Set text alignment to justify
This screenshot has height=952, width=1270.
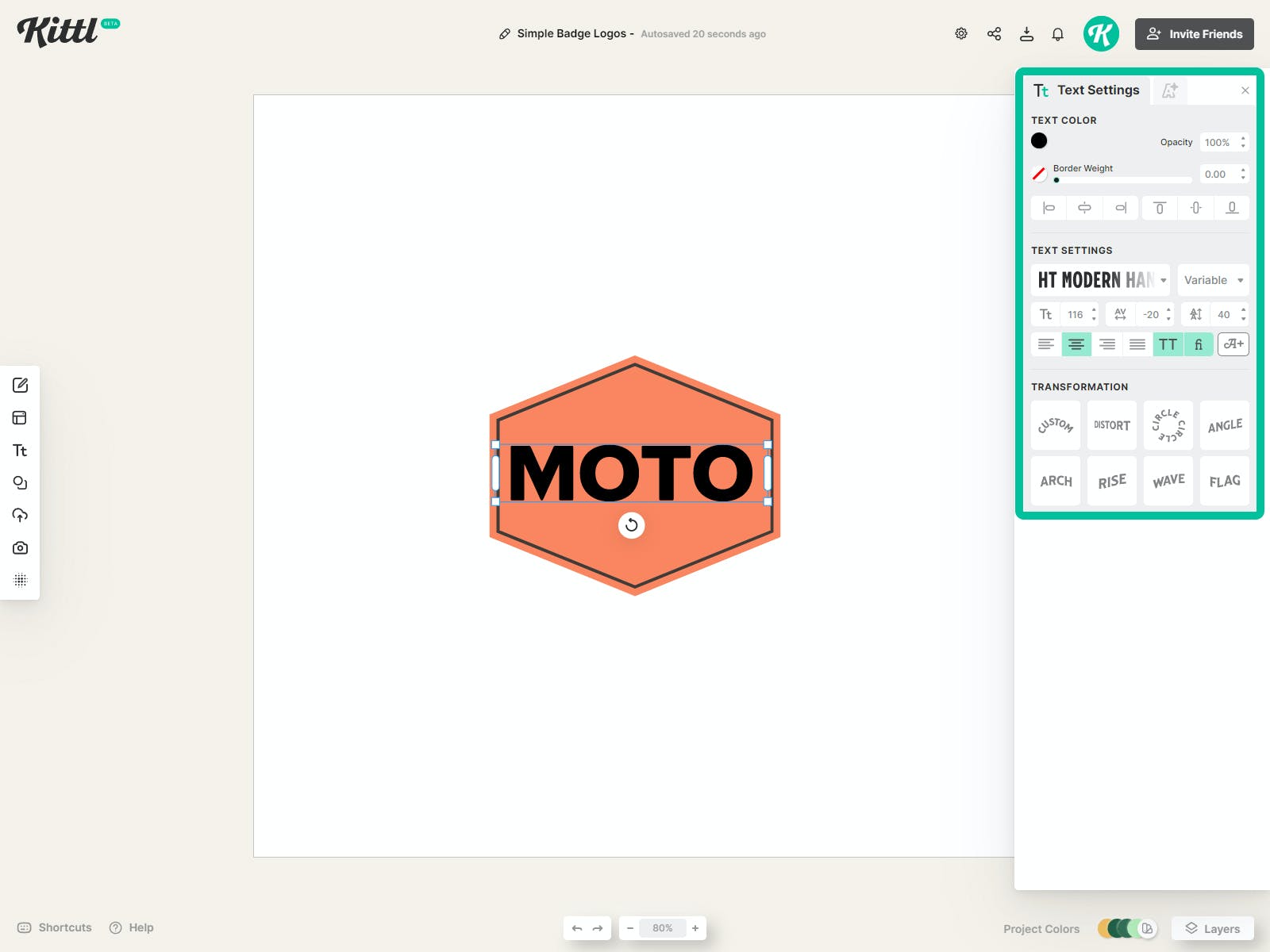click(1137, 344)
